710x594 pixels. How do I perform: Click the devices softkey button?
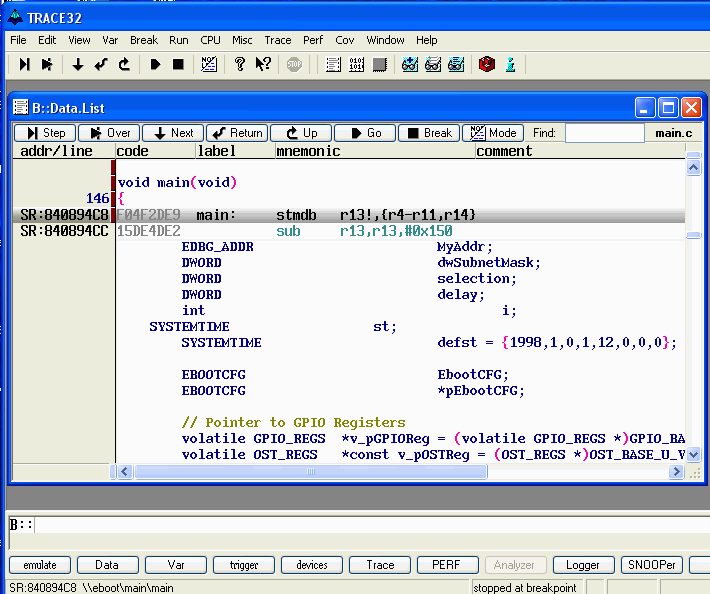312,565
